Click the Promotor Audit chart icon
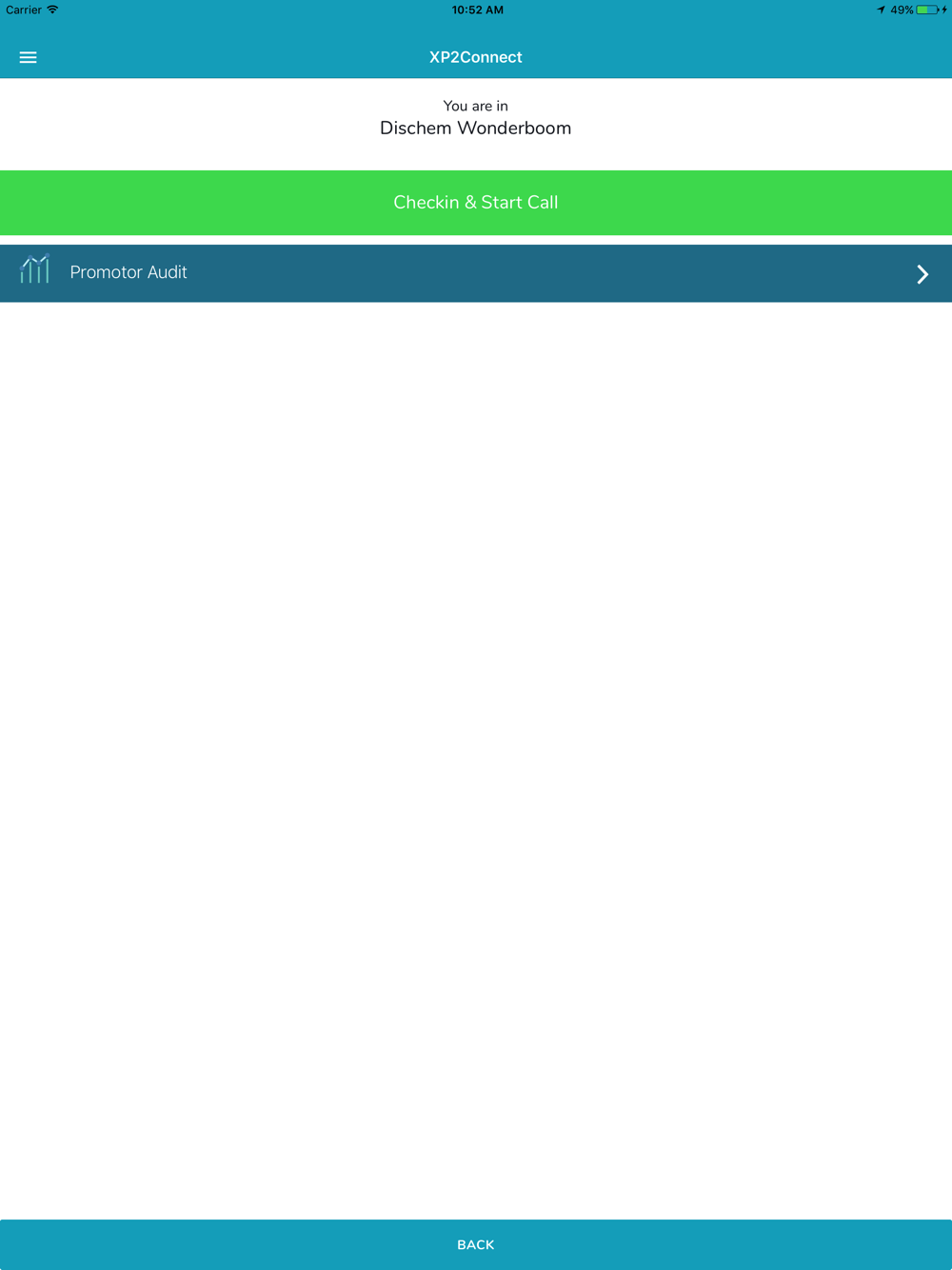 [x=35, y=269]
